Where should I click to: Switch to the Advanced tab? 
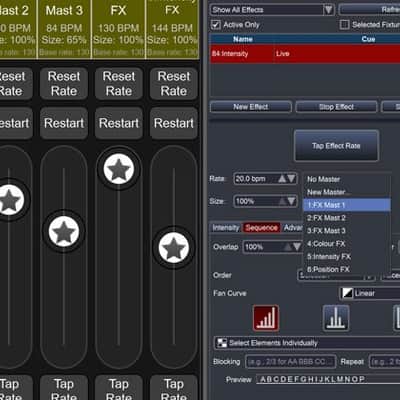pos(293,228)
